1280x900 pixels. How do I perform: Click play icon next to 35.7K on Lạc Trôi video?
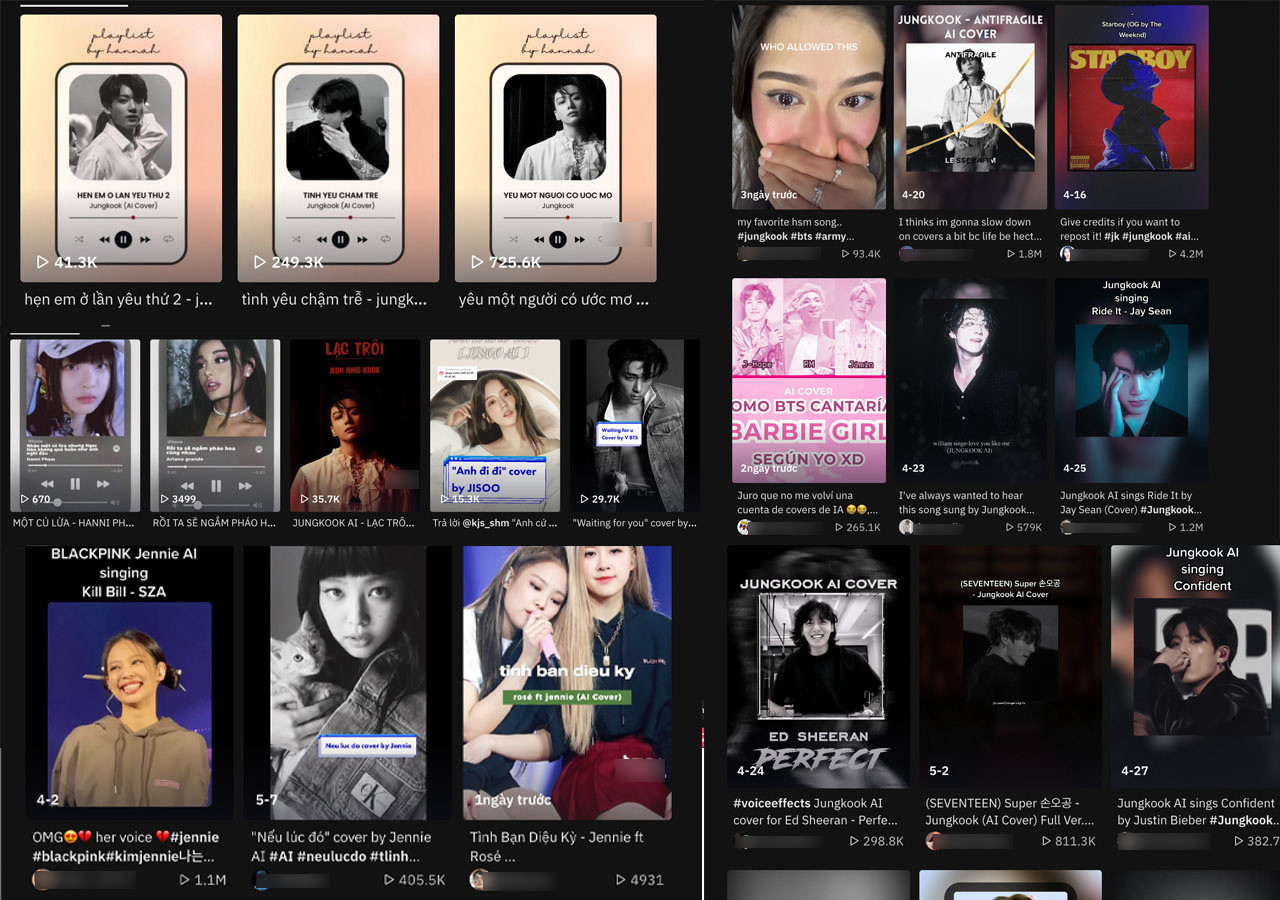(303, 499)
